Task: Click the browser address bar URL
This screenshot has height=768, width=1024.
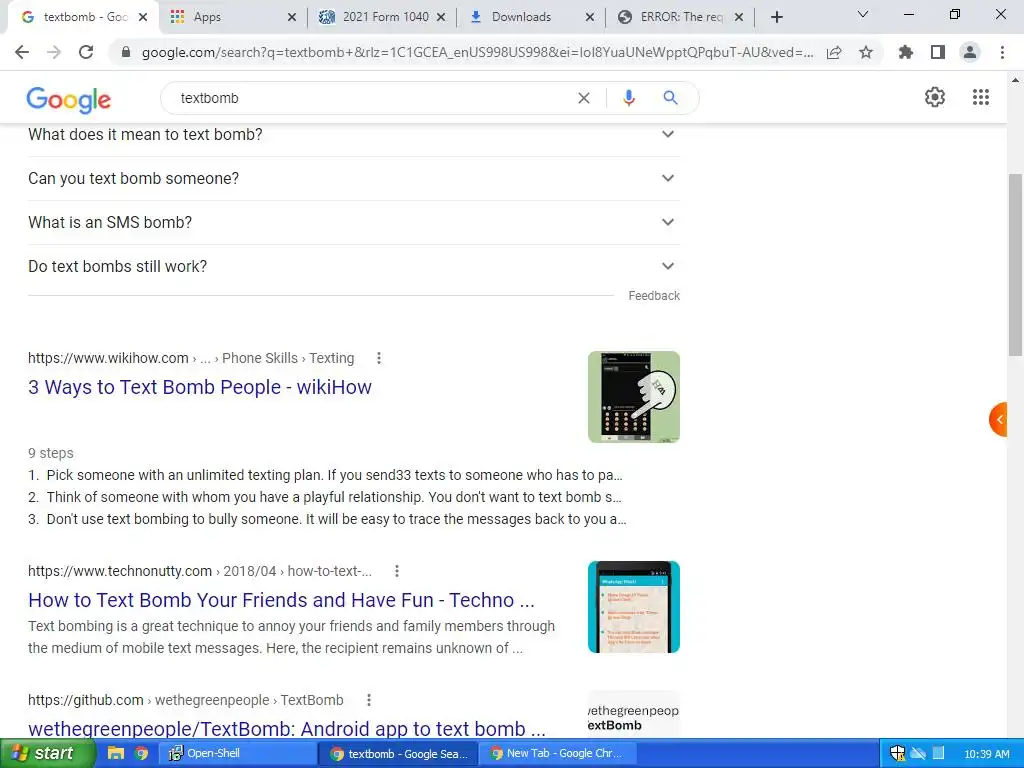Action: click(x=477, y=52)
